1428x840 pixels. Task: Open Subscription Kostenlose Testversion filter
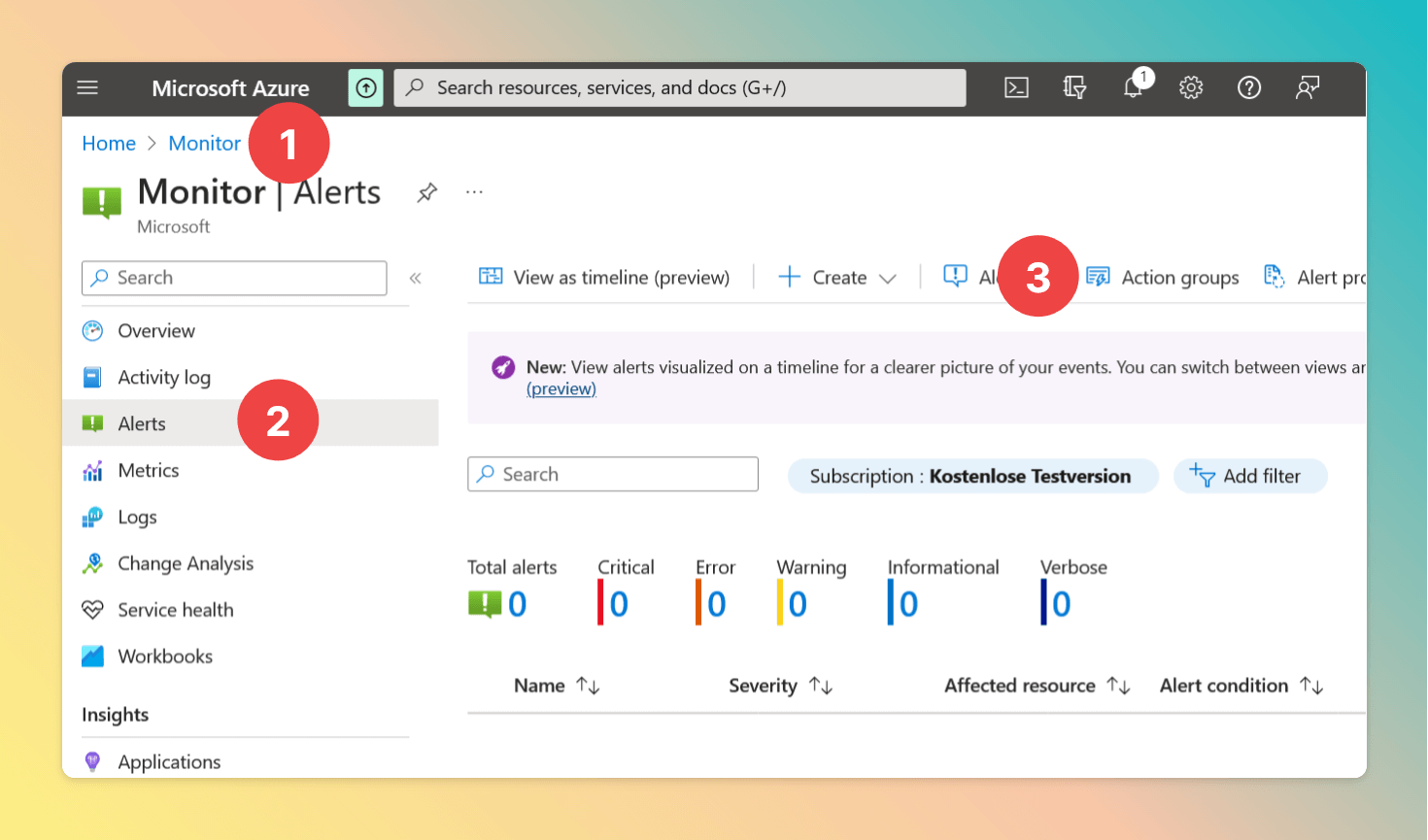coord(972,476)
